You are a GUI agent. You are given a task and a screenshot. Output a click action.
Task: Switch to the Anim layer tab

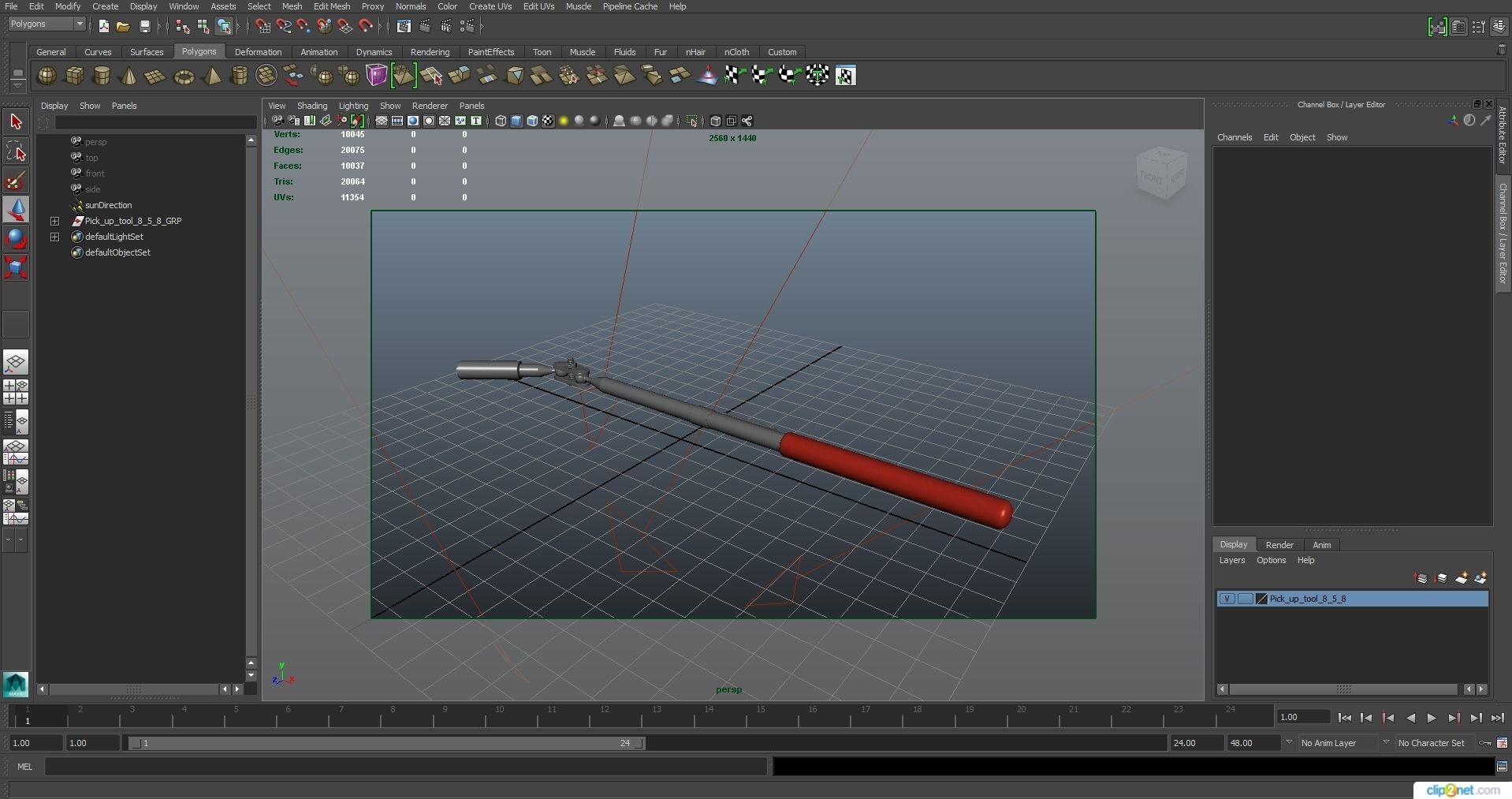tap(1322, 545)
